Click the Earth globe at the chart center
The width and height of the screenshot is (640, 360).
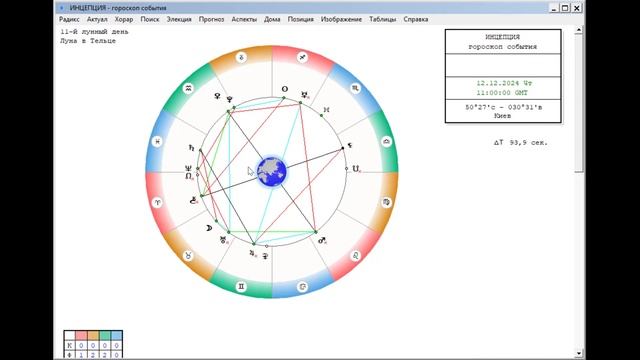[x=272, y=172]
